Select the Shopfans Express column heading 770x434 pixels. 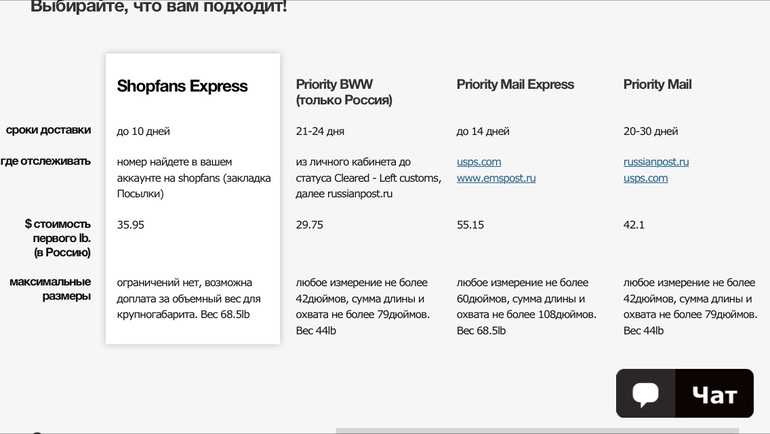pyautogui.click(x=182, y=86)
